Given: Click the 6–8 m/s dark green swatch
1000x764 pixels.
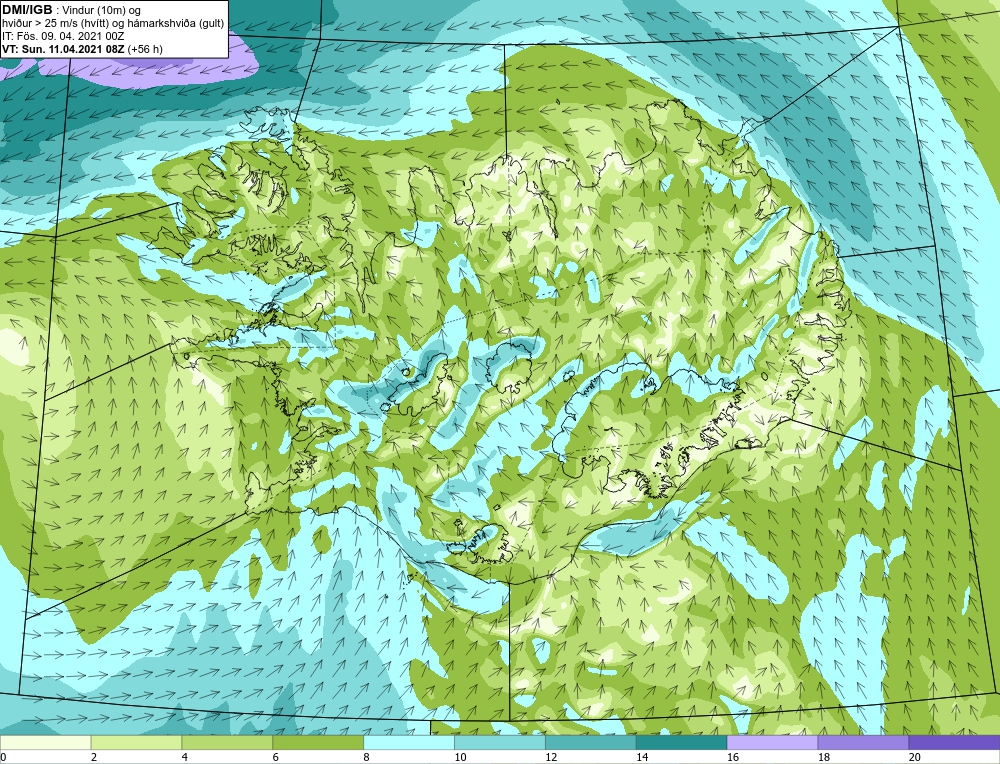Looking at the screenshot, I should [x=318, y=742].
